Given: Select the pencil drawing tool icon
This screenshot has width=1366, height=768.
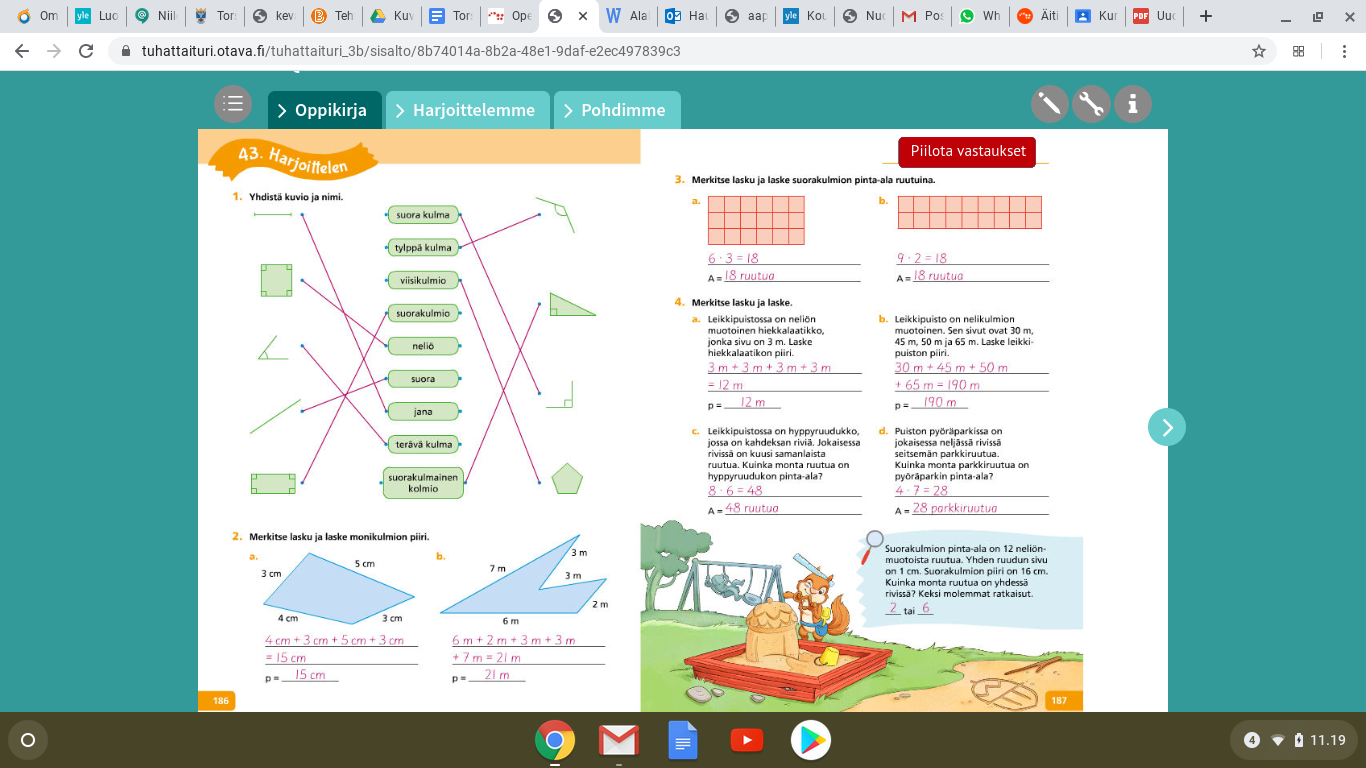Looking at the screenshot, I should pos(1050,103).
